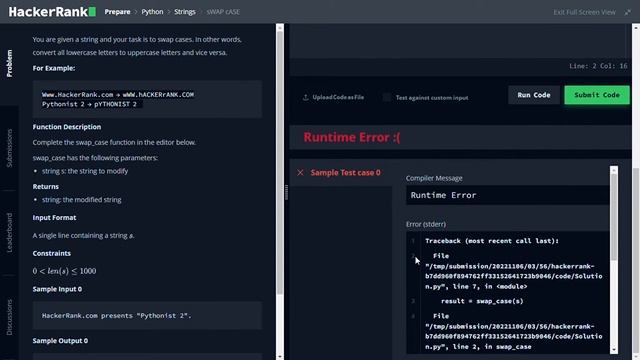This screenshot has height=360, width=640.
Task: Click the panel splitter handle
Action: 287,192
